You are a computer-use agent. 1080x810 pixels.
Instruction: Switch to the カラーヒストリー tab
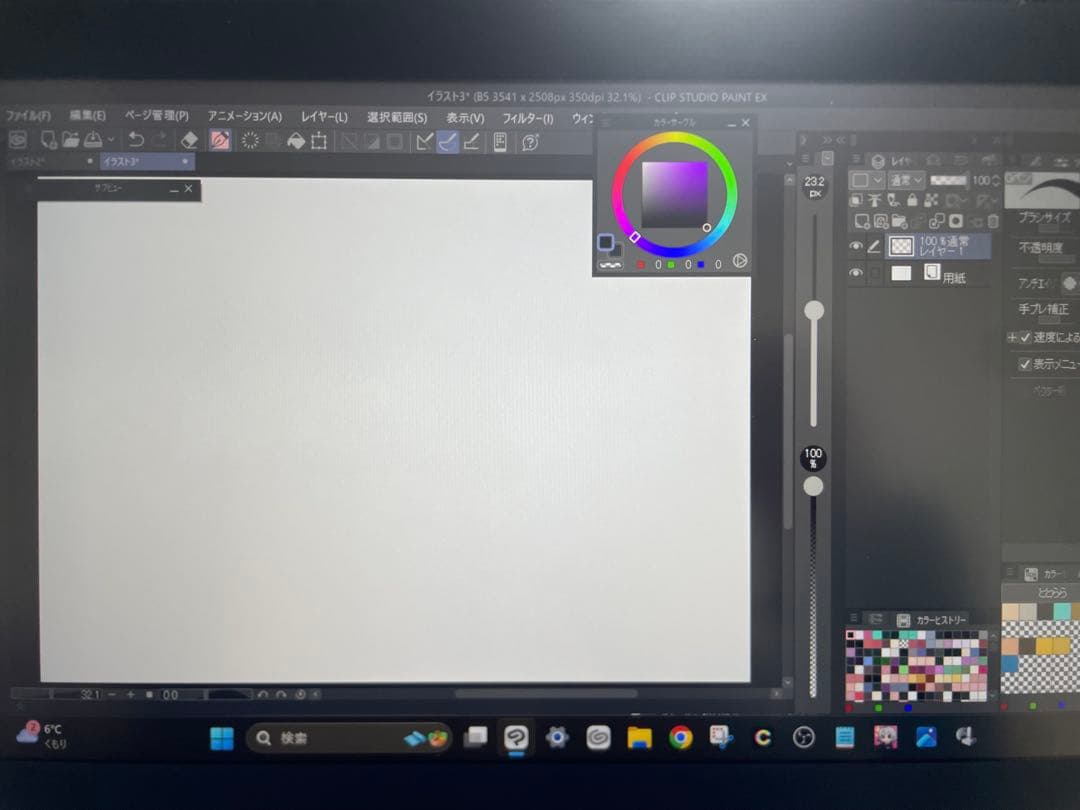coord(932,618)
